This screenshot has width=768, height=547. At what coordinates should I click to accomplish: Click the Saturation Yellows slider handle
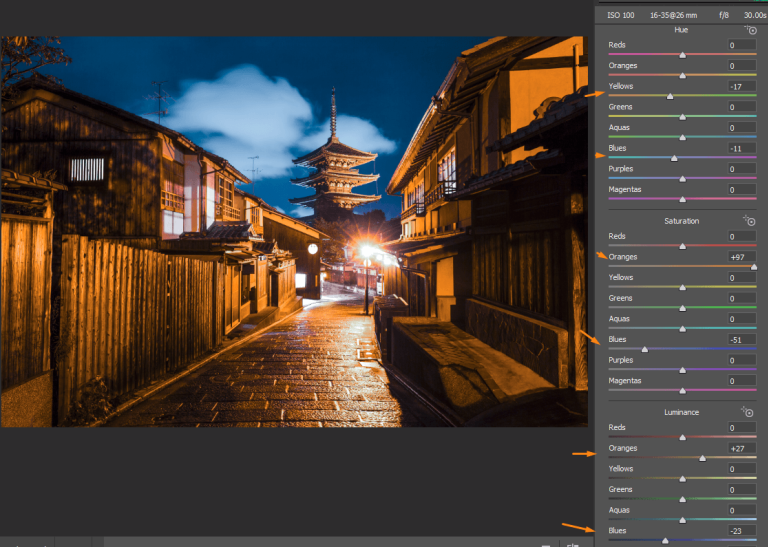click(x=682, y=287)
